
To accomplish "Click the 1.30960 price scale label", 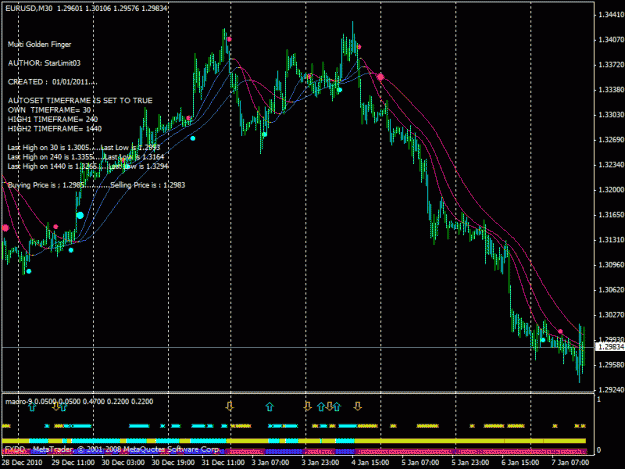I will coord(611,265).
